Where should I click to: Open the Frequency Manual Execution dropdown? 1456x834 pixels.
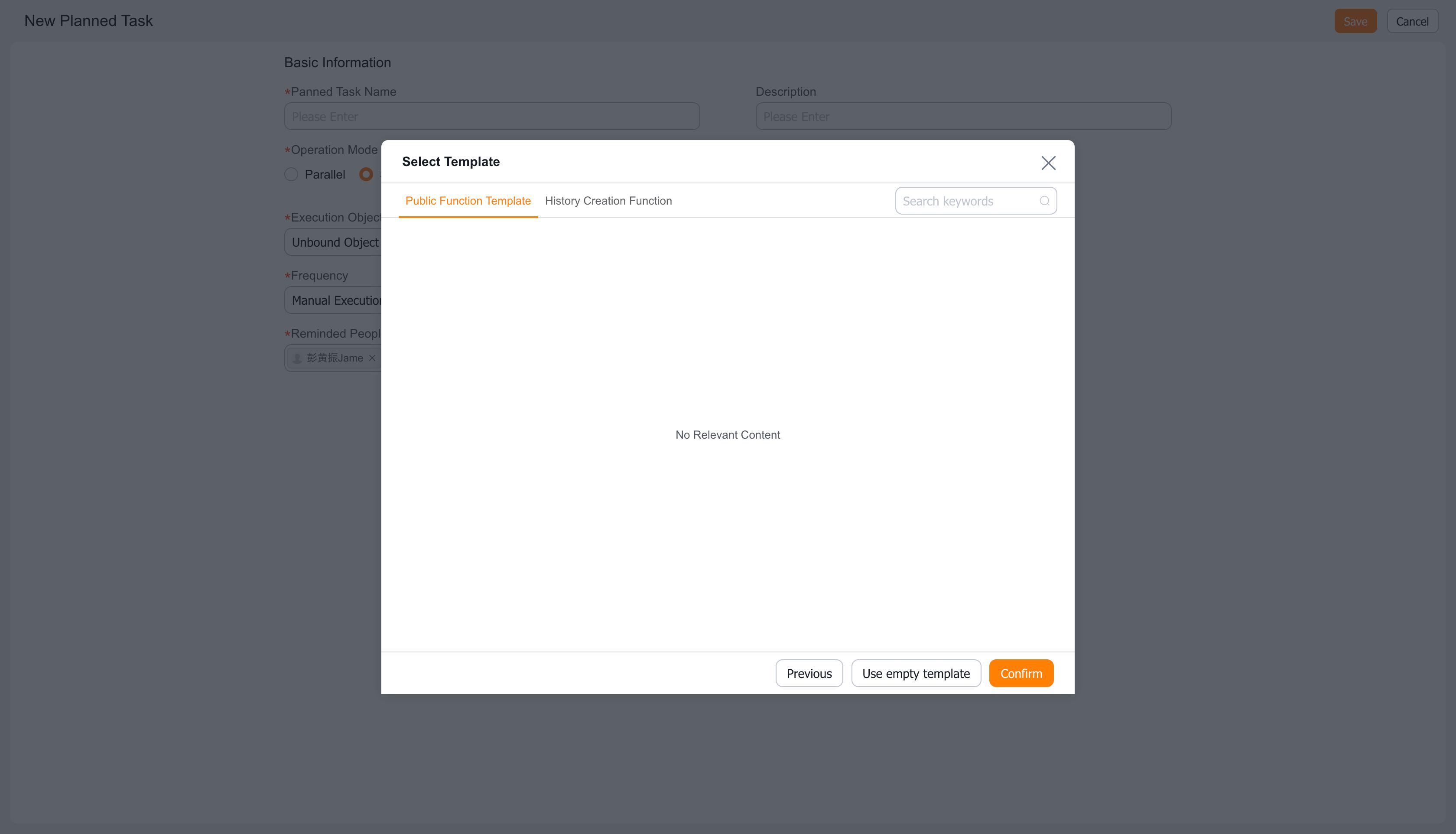point(333,300)
